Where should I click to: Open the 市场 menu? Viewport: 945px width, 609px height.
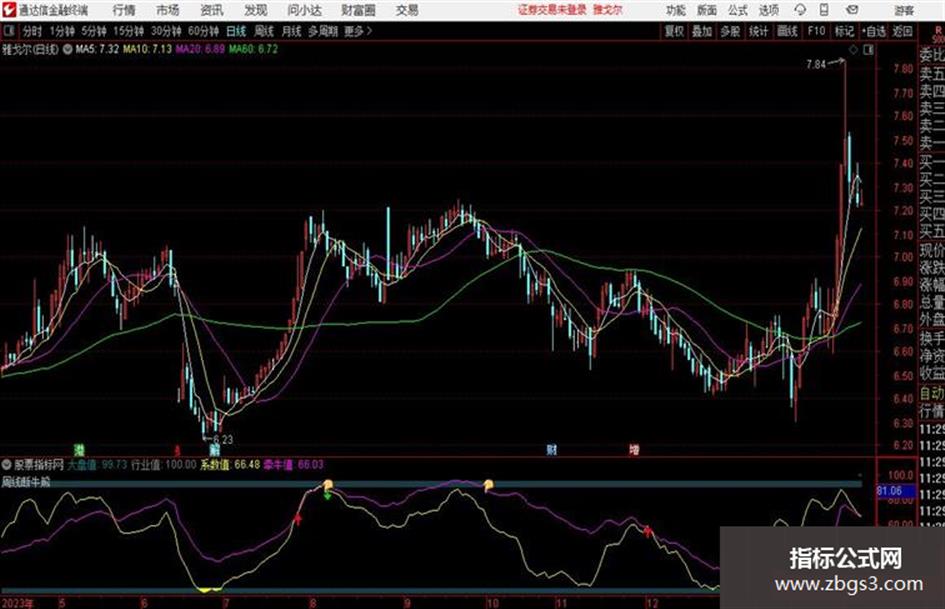168,10
